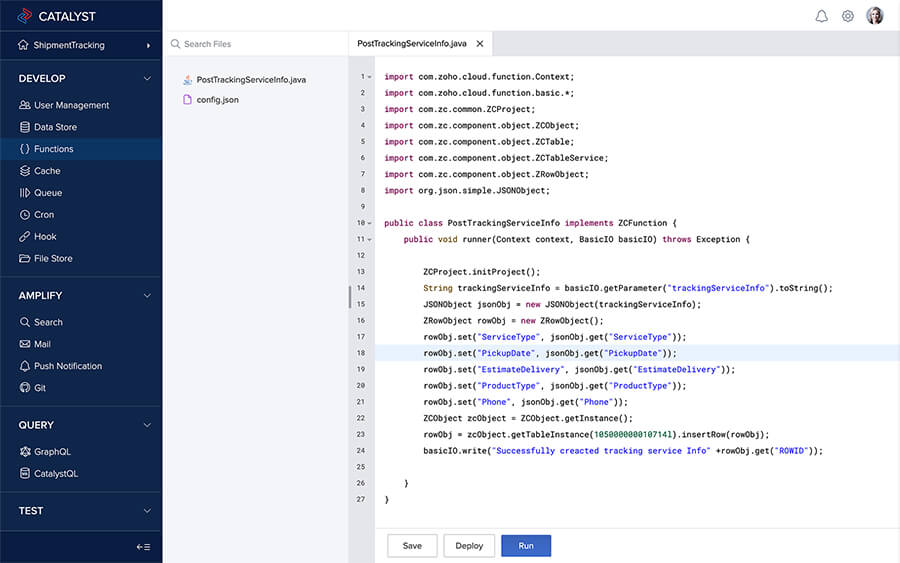Click file icon for config.json
Screen dimensions: 900x563
tap(187, 99)
